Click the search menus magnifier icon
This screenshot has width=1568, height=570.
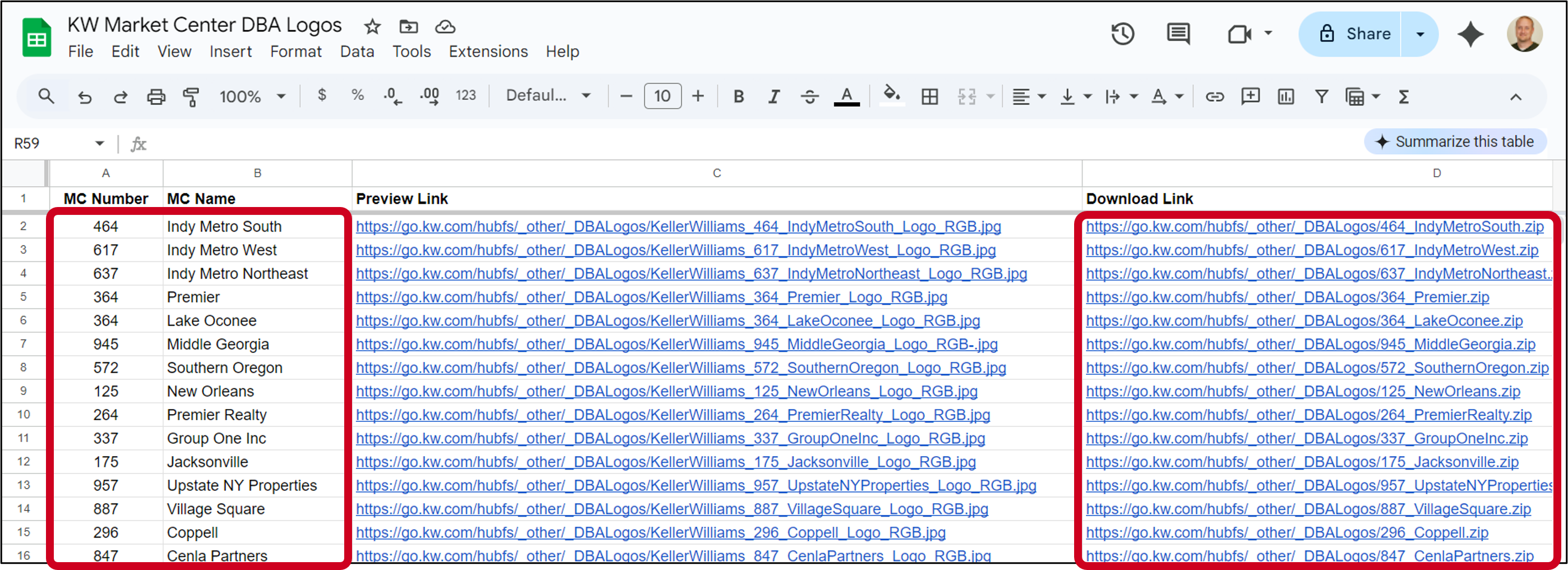[x=47, y=96]
